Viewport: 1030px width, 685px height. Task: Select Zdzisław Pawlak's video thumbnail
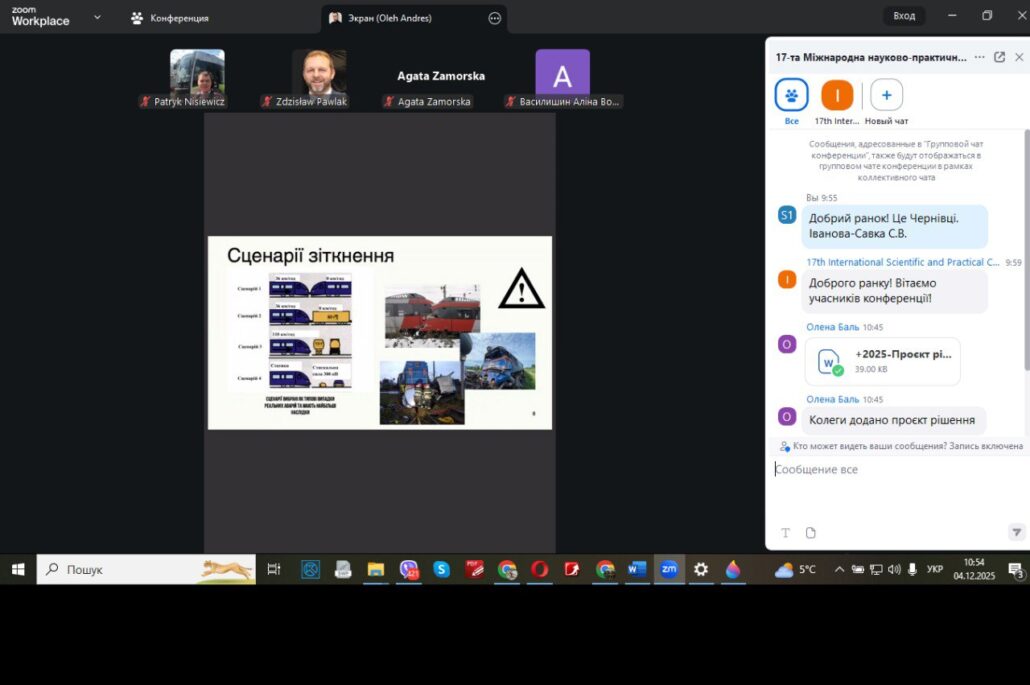(x=319, y=73)
